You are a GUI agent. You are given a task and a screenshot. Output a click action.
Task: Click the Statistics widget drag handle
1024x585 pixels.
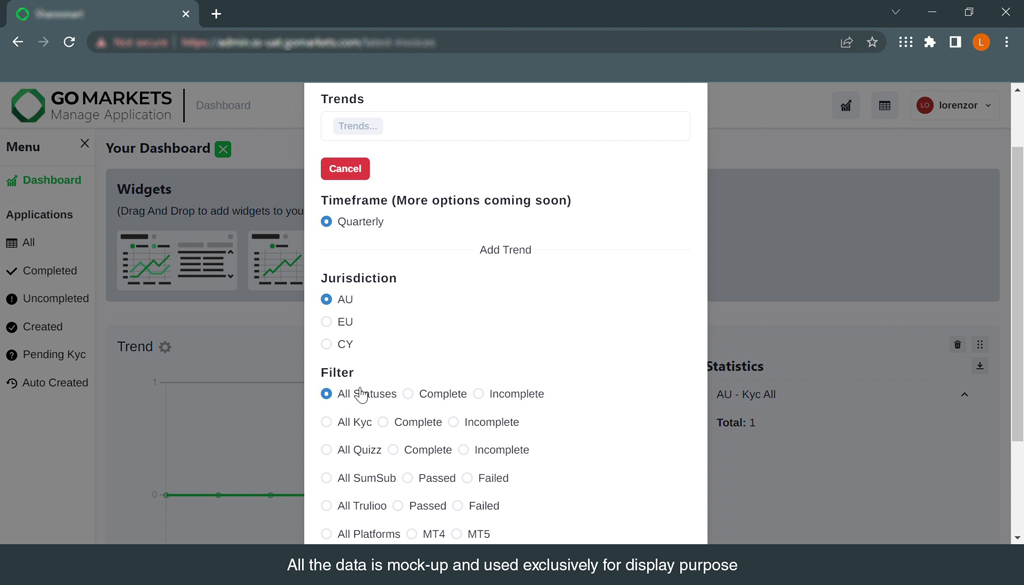980,345
